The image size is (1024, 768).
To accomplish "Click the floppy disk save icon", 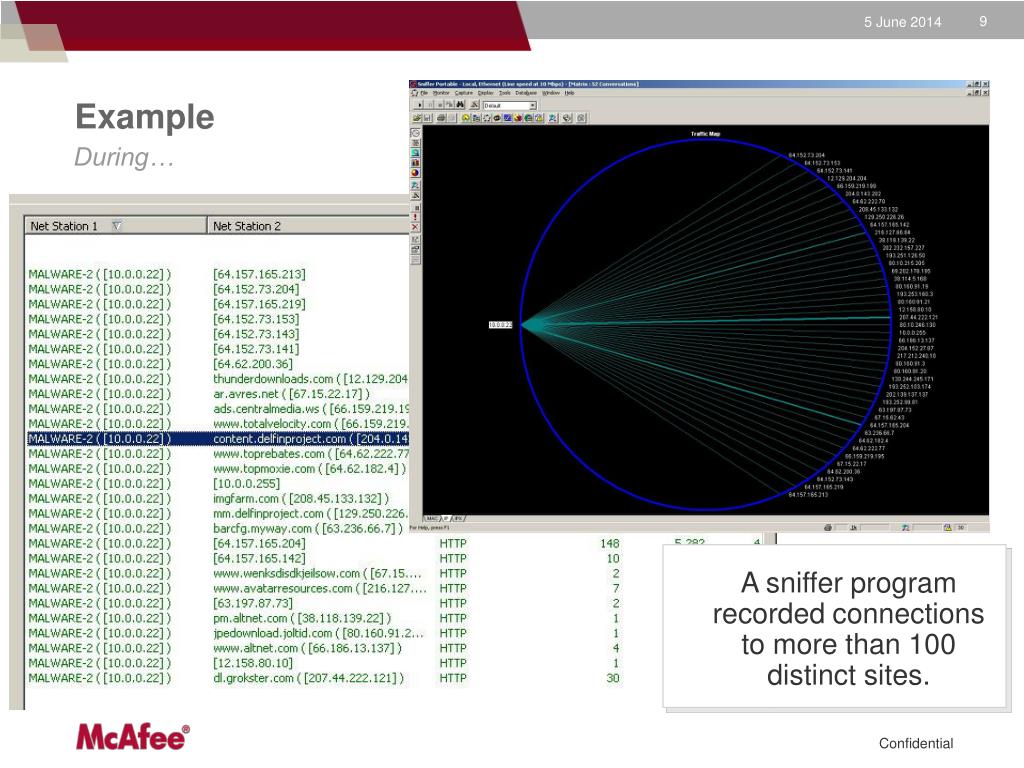I will click(x=427, y=118).
